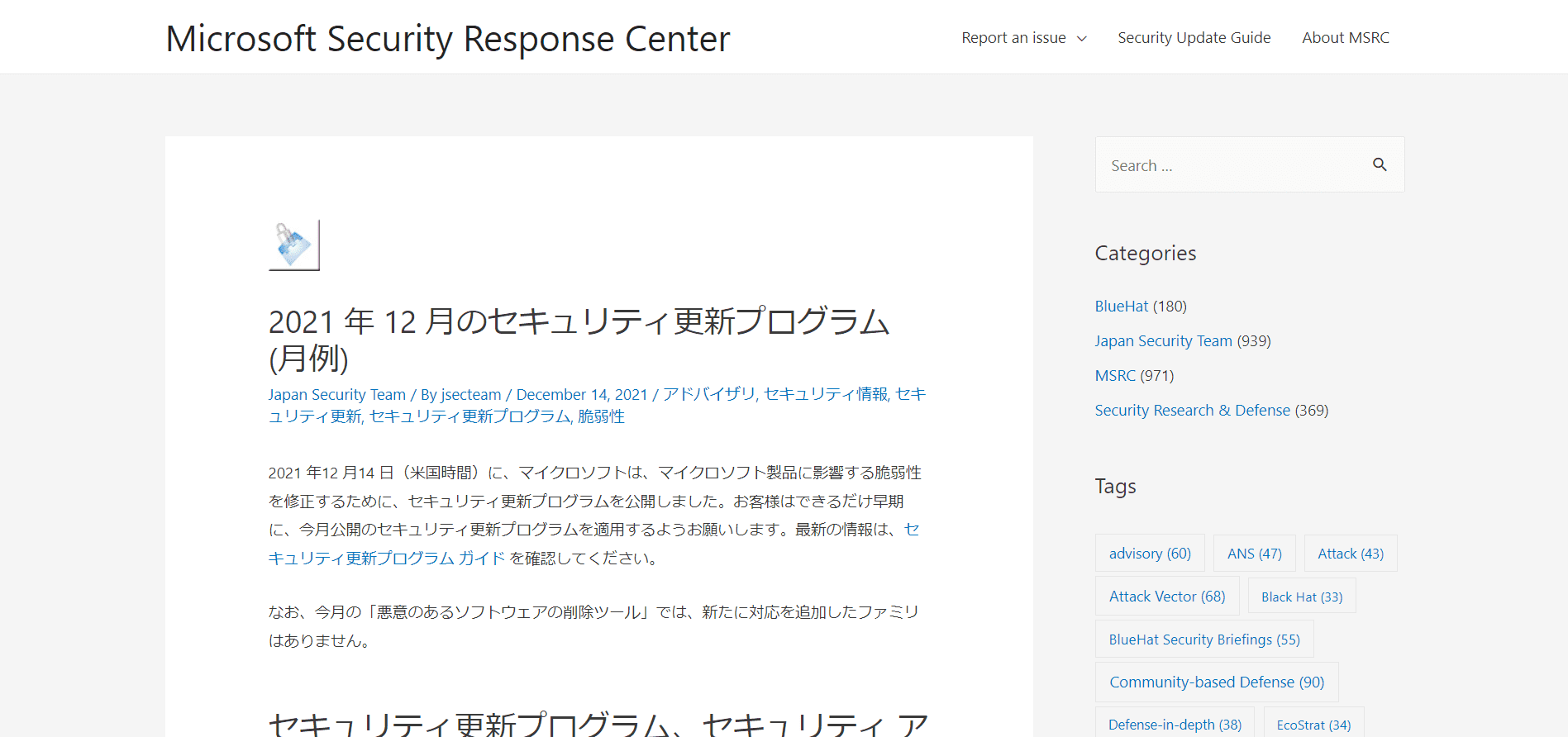
Task: Select the BlueHat Security Briefings tag
Action: click(1203, 640)
